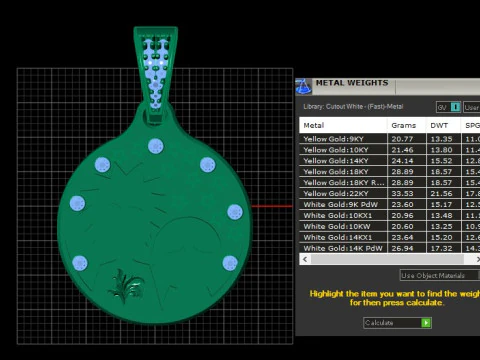
Task: Click the 24.14 grams value
Action: [x=402, y=161]
